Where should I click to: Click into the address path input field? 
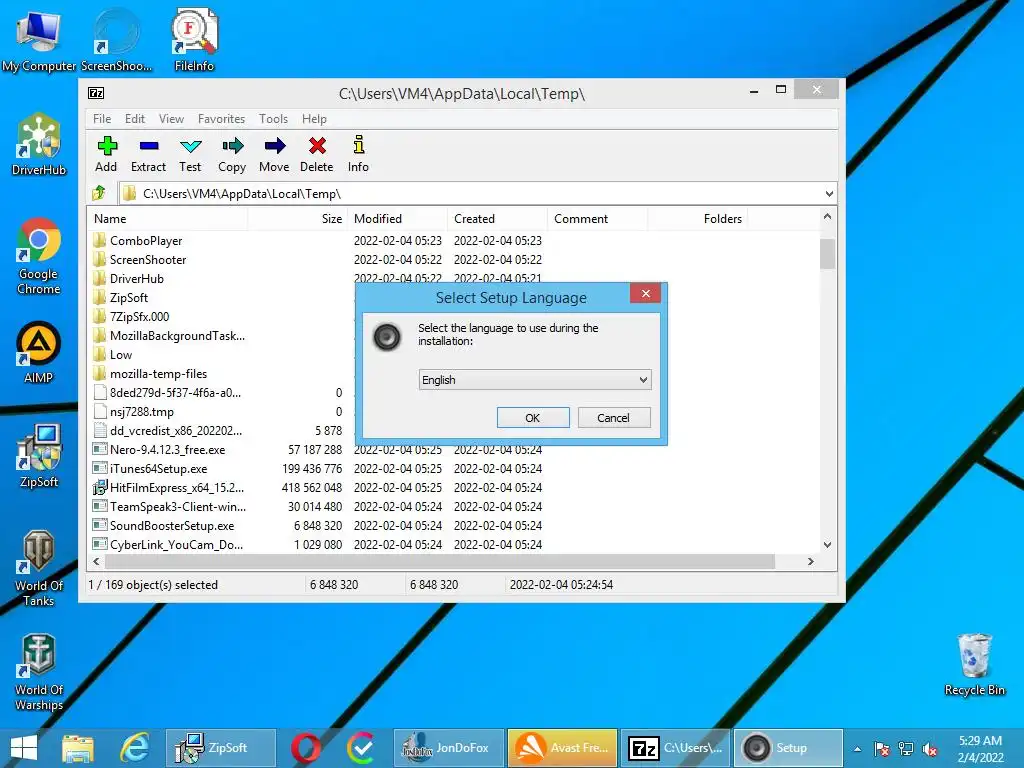[x=478, y=194]
